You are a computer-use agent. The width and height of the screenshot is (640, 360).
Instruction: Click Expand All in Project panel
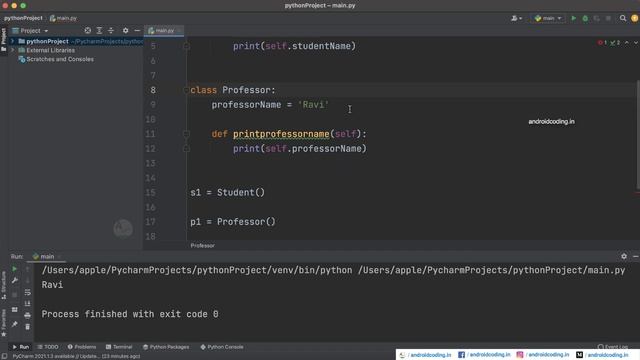click(99, 31)
